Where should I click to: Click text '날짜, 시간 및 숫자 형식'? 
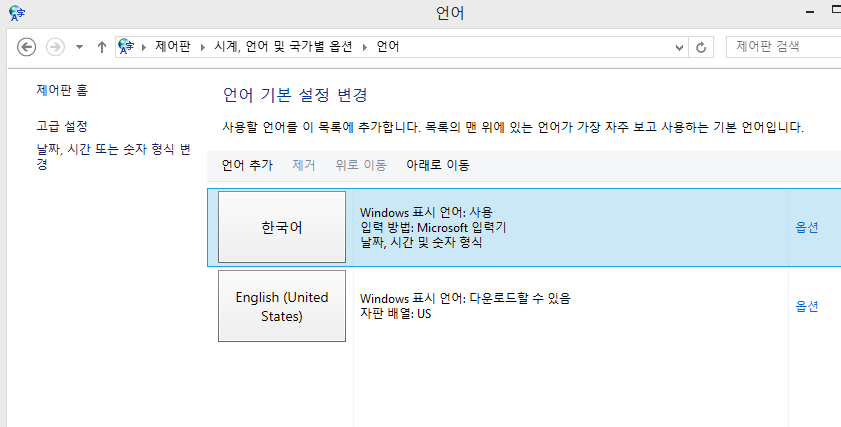click(421, 242)
